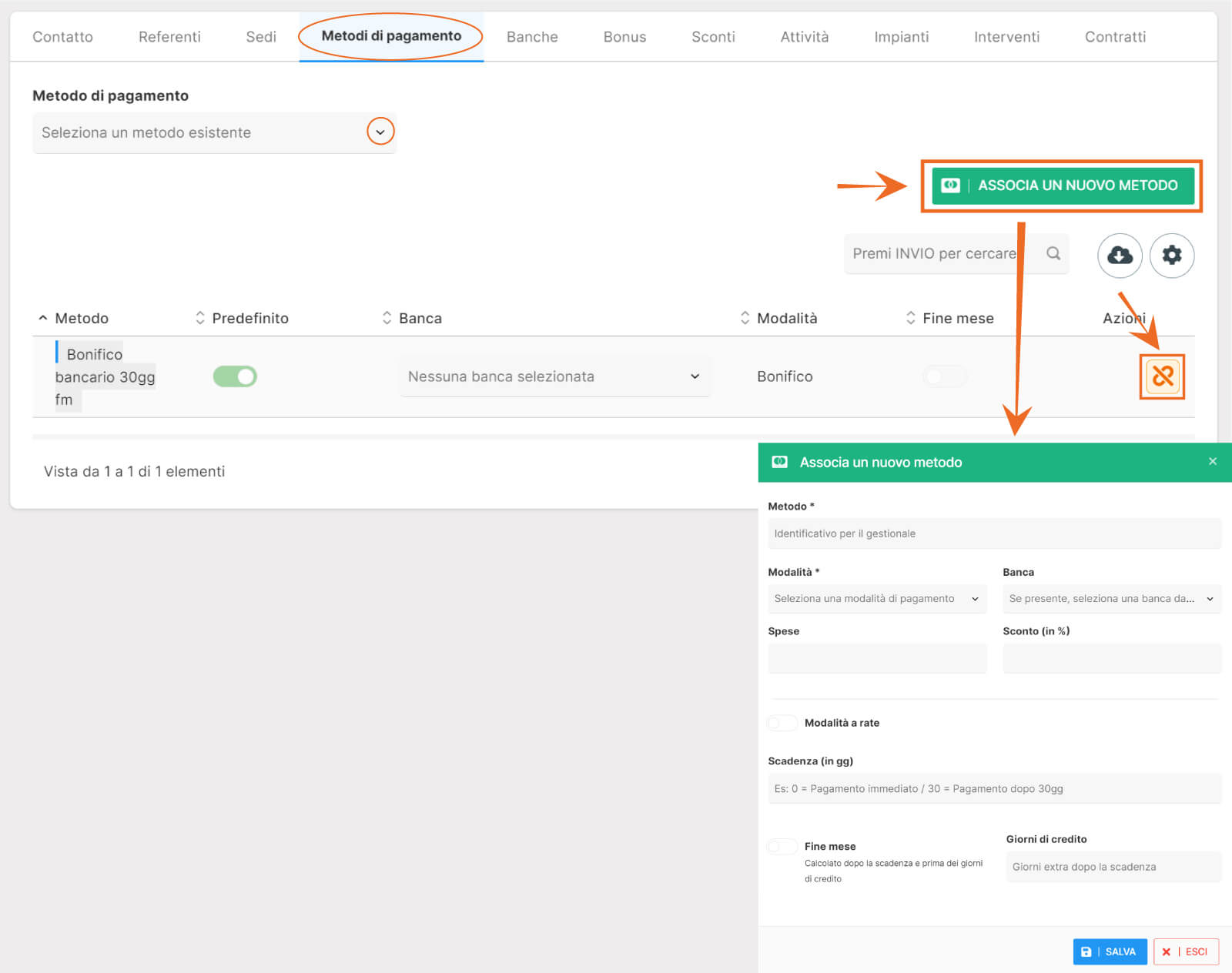The width and height of the screenshot is (1232, 973).
Task: Click the search magnifier icon
Action: point(1053,253)
